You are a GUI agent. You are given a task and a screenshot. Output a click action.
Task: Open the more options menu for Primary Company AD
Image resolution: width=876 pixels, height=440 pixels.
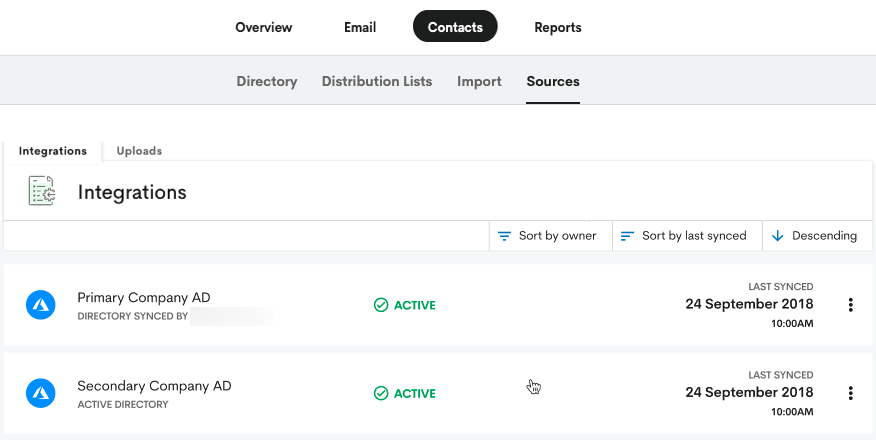pos(850,305)
